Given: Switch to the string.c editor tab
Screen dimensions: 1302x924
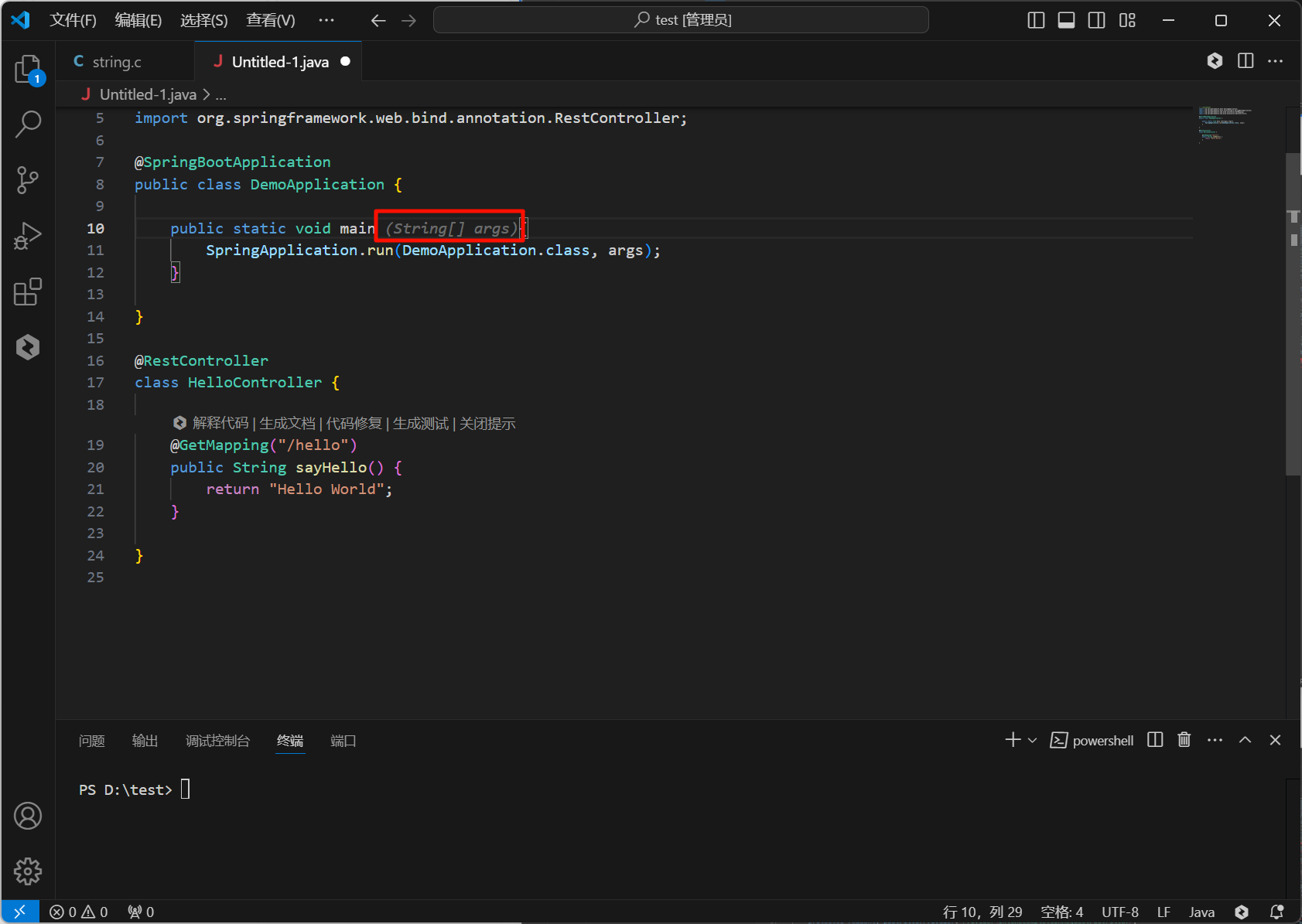Looking at the screenshot, I should (117, 62).
